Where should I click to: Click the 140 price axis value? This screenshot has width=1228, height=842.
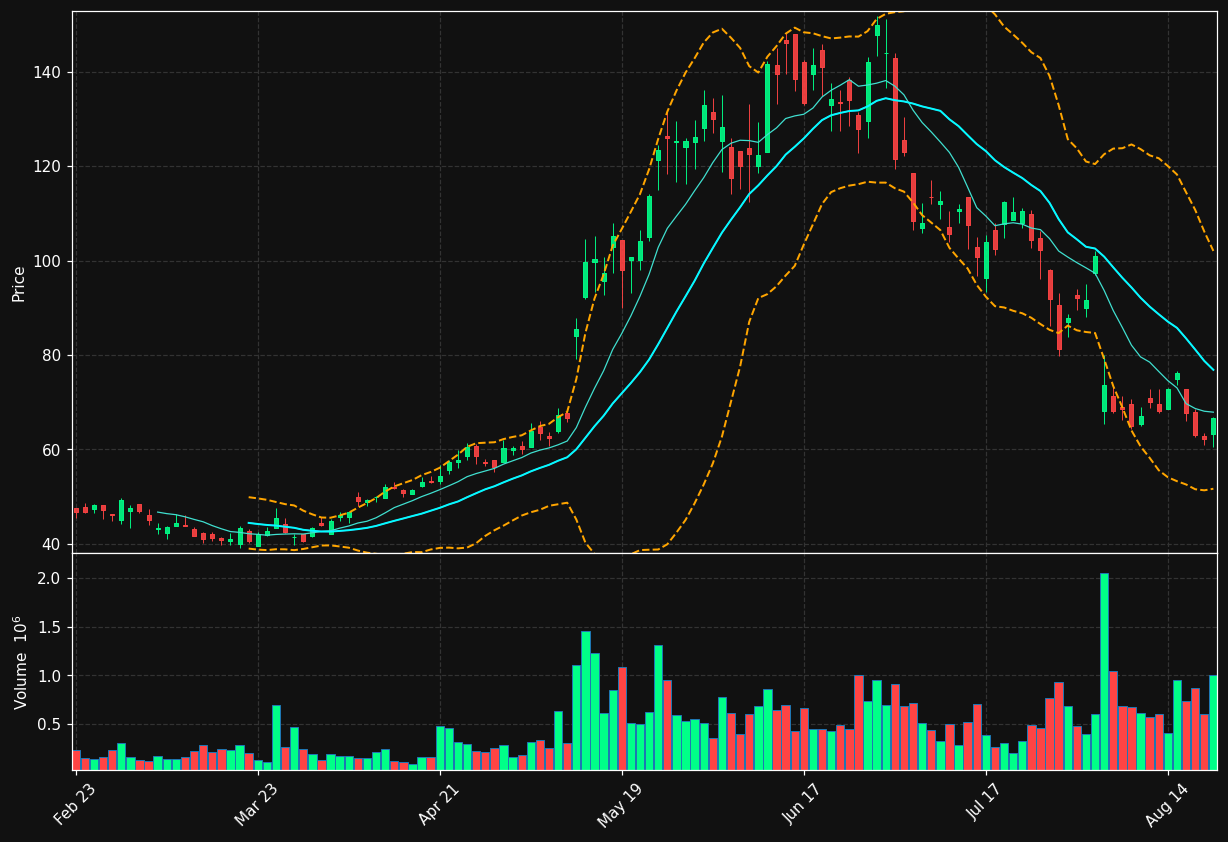[48, 73]
